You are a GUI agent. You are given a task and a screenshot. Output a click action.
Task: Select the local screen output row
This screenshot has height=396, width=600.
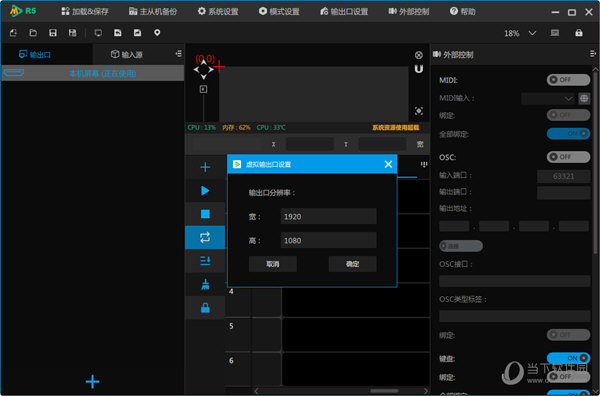[x=93, y=73]
